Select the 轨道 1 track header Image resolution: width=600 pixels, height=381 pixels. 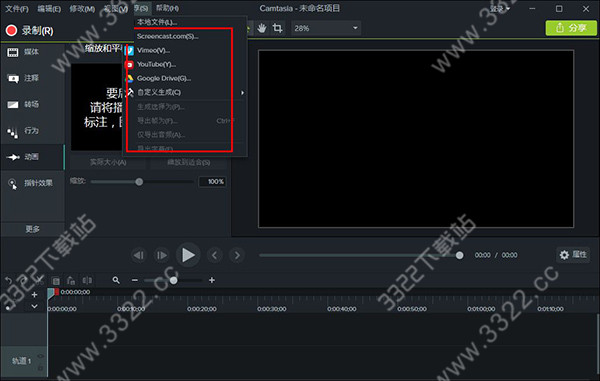(24, 361)
